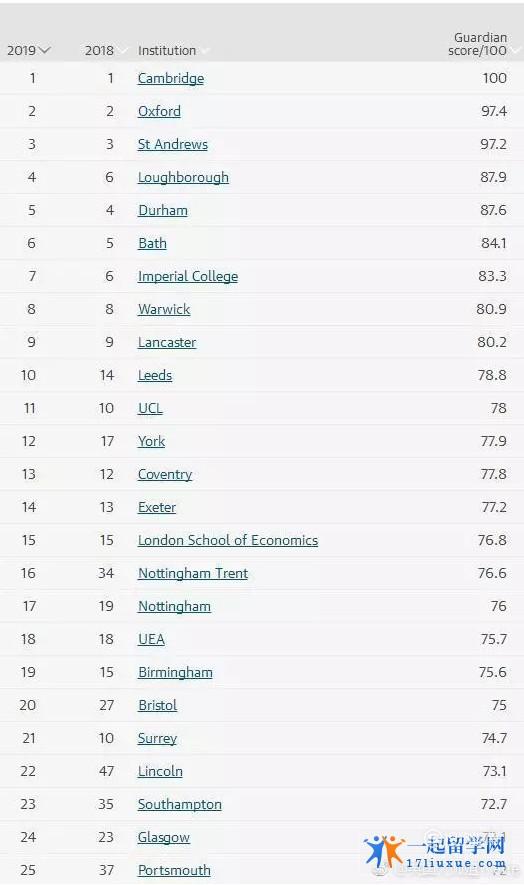This screenshot has width=524, height=885.
Task: Open the Warwick link
Action: (164, 309)
